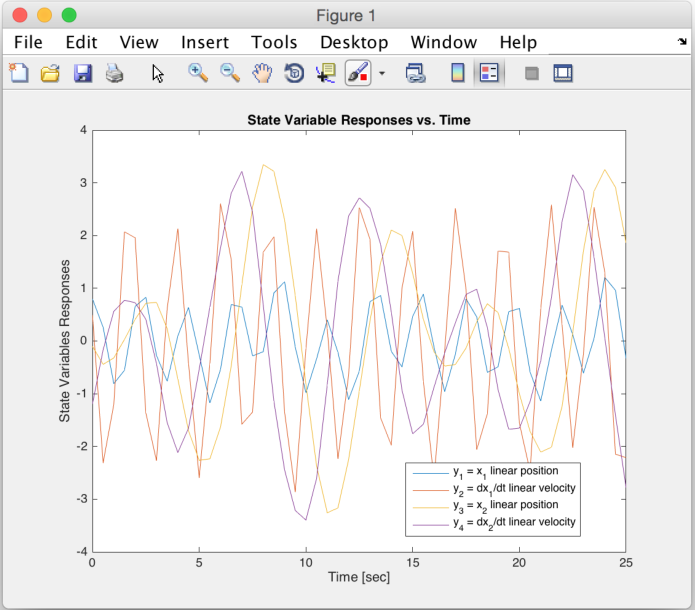Toggle the Insert Legend button off
This screenshot has width=695, height=610.
tap(489, 73)
